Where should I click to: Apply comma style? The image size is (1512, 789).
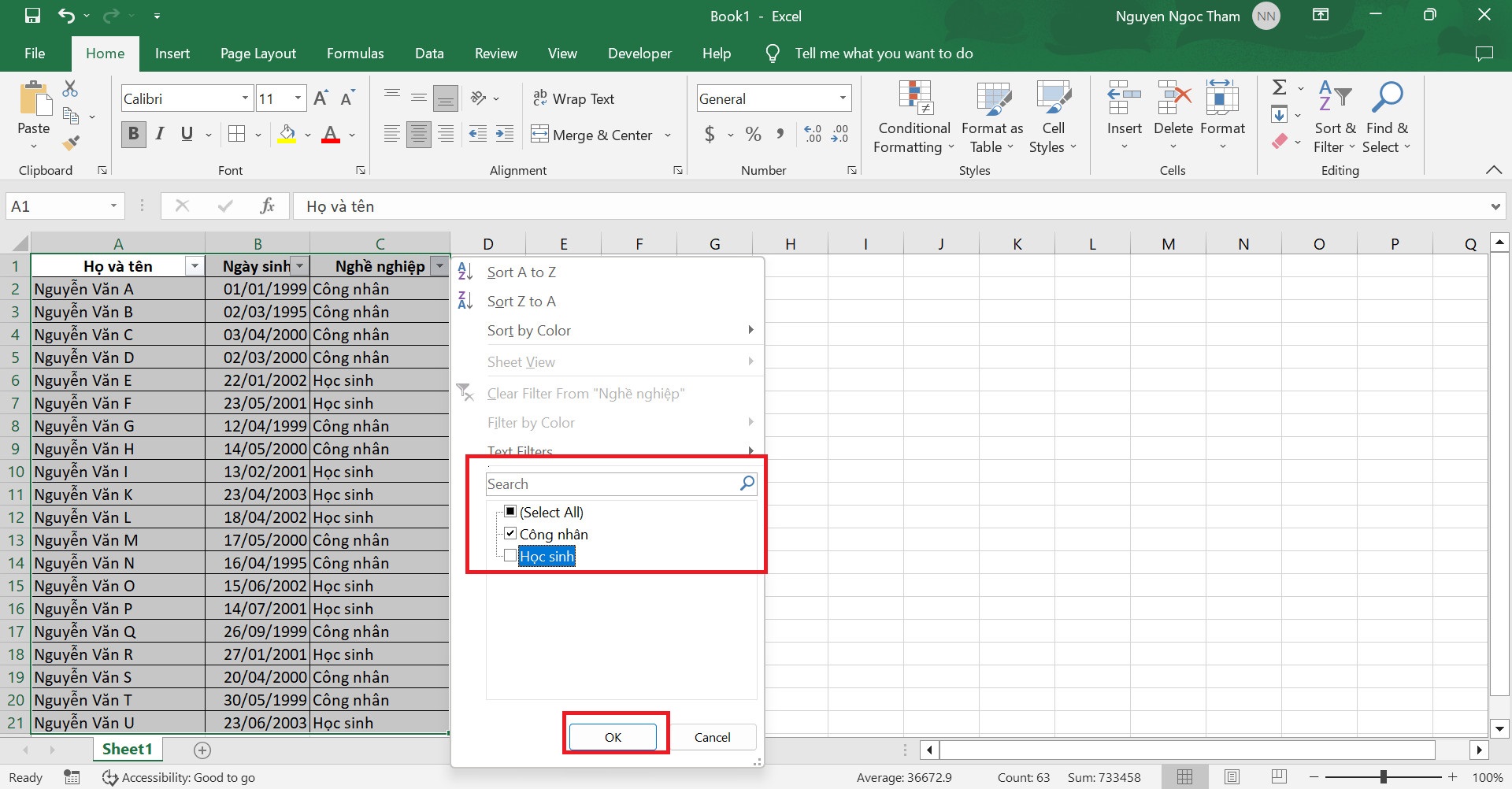(780, 134)
